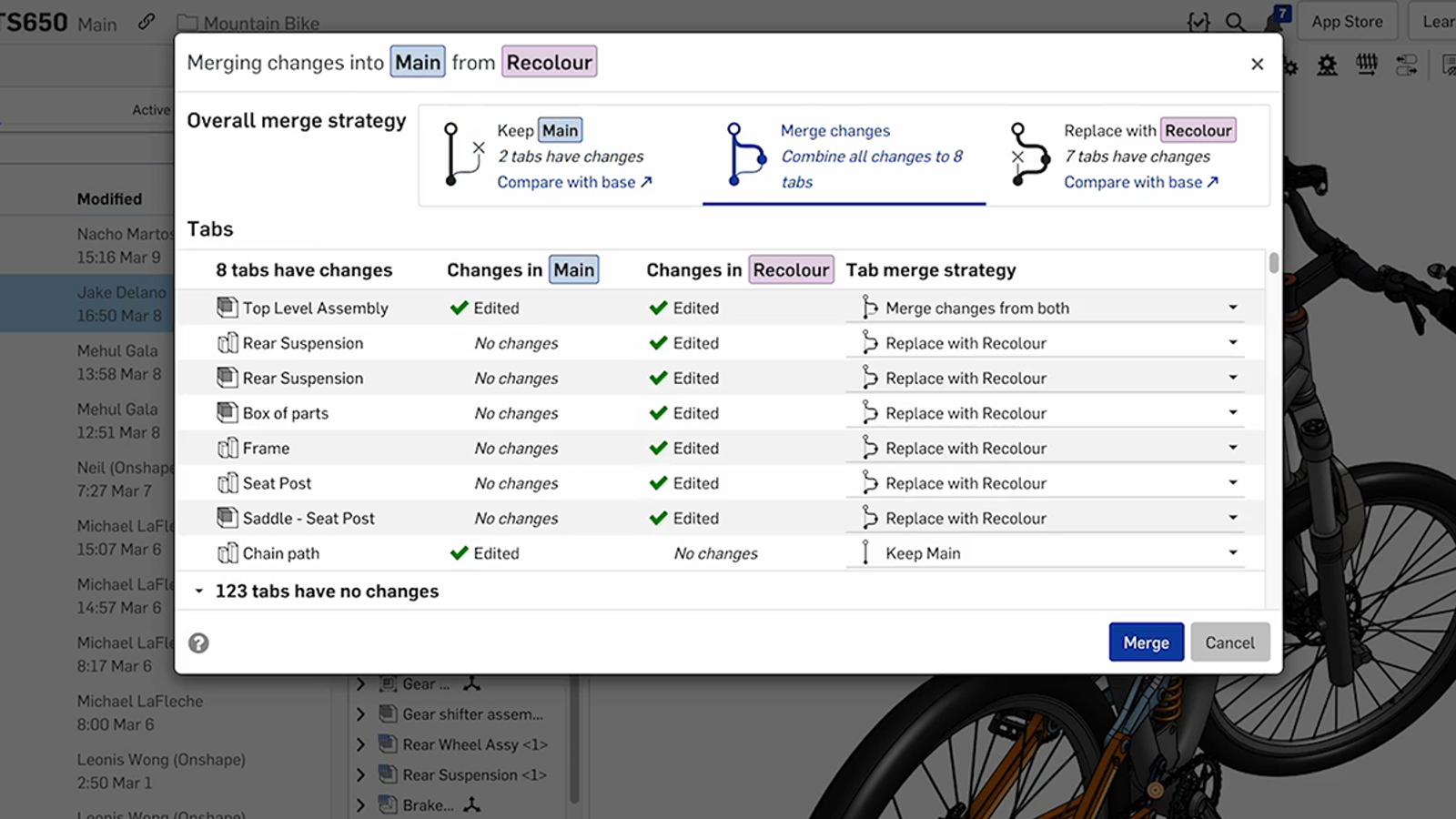
Task: Click the Mountain Bike folder icon
Action: click(187, 22)
